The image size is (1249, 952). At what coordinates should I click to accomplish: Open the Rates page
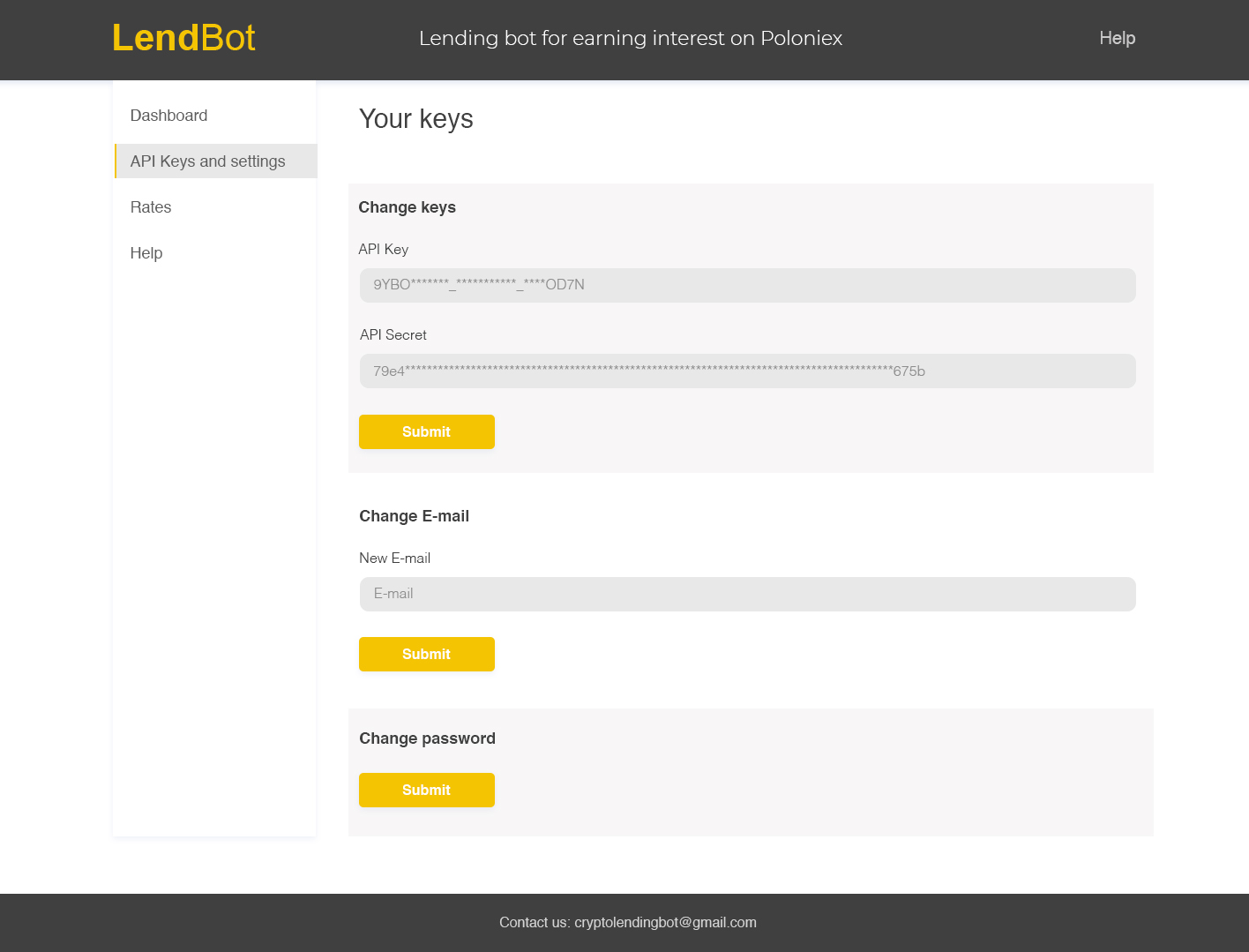coord(150,207)
